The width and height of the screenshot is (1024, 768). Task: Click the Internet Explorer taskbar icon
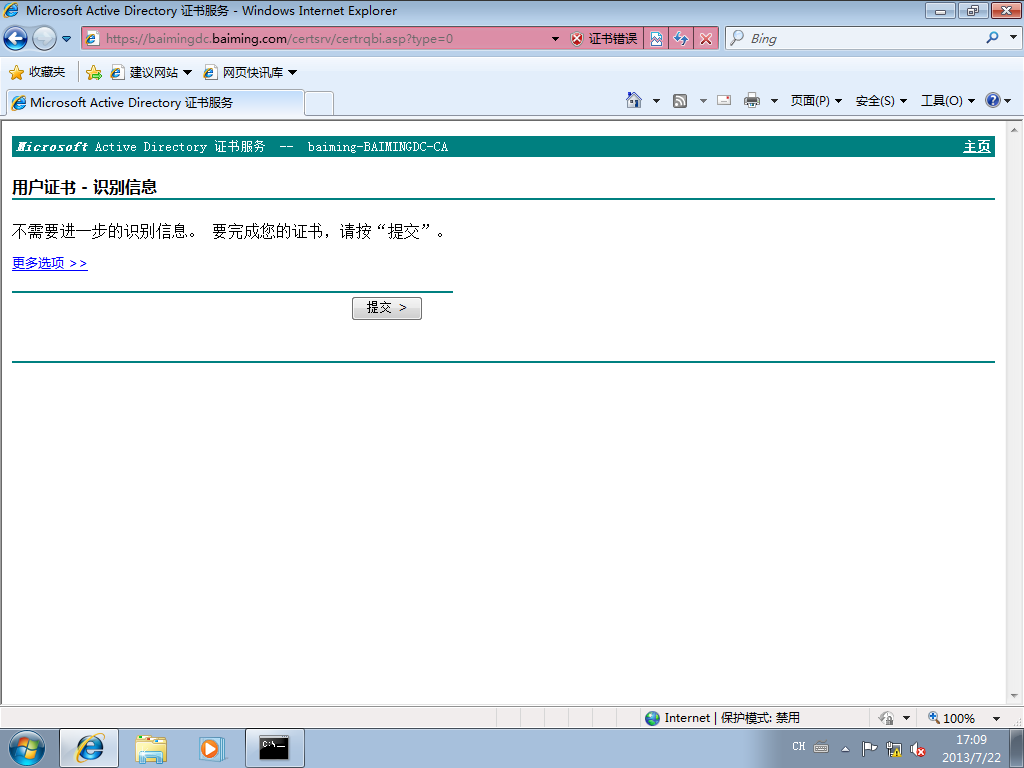click(x=89, y=748)
